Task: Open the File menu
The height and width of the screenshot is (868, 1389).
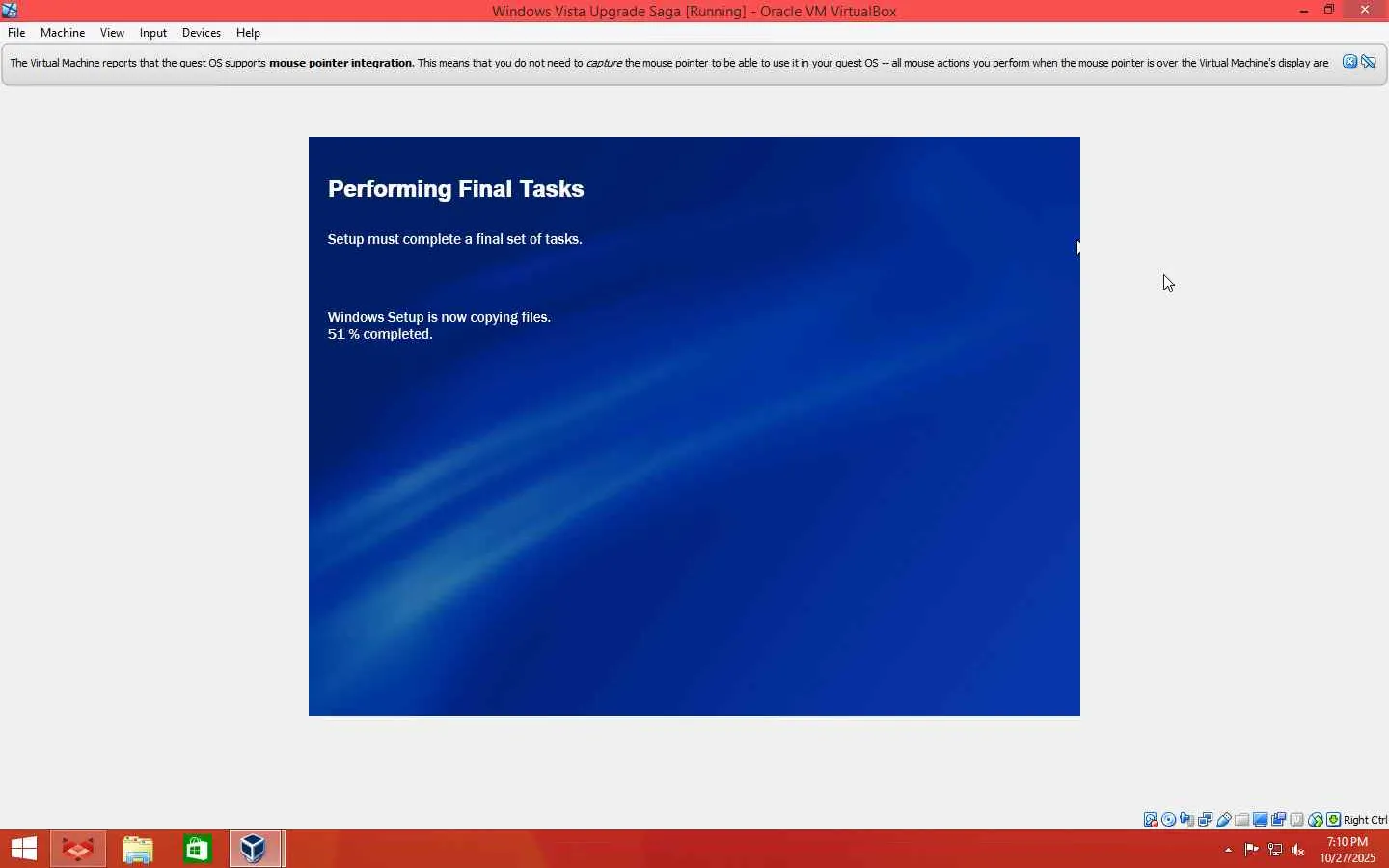Action: (x=16, y=33)
